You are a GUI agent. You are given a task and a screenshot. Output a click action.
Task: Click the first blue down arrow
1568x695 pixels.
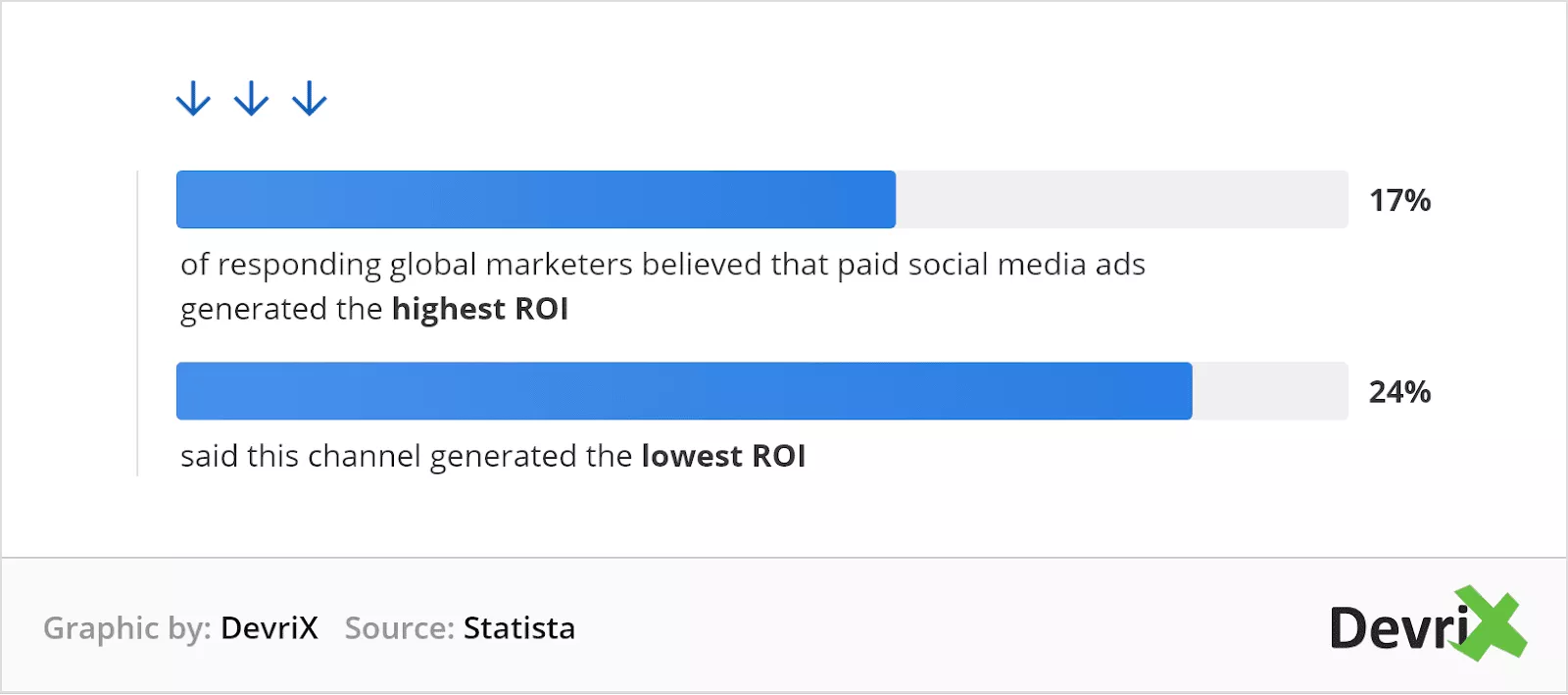193,98
